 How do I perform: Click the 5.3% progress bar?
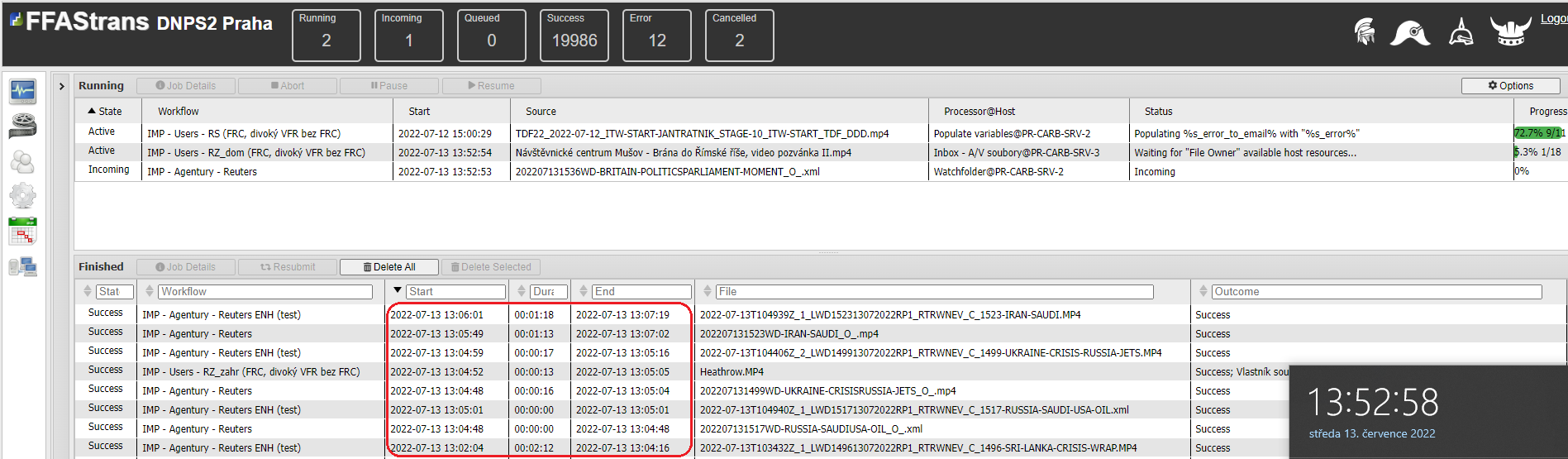(x=1540, y=152)
